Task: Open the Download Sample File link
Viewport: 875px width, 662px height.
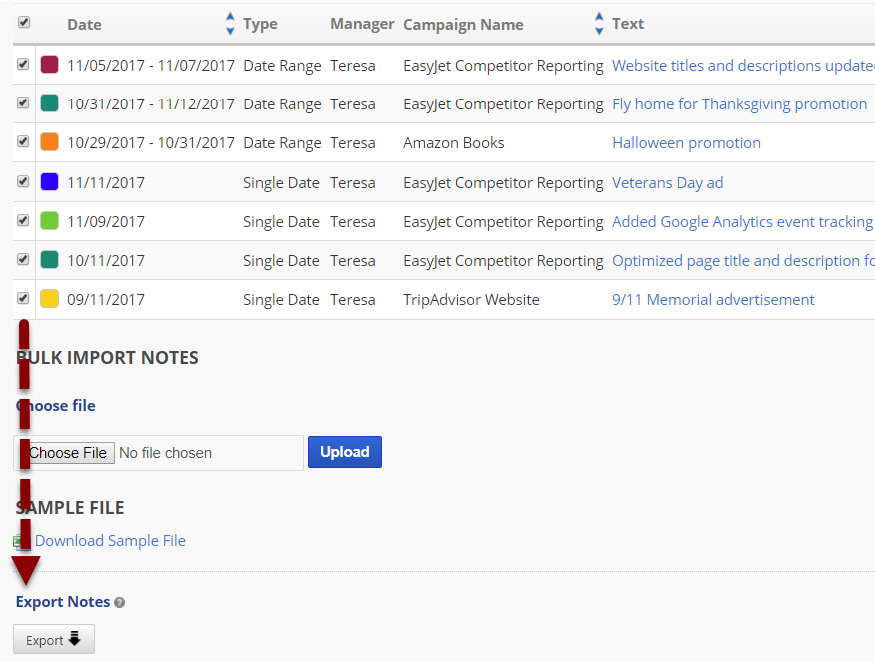Action: pyautogui.click(x=110, y=541)
